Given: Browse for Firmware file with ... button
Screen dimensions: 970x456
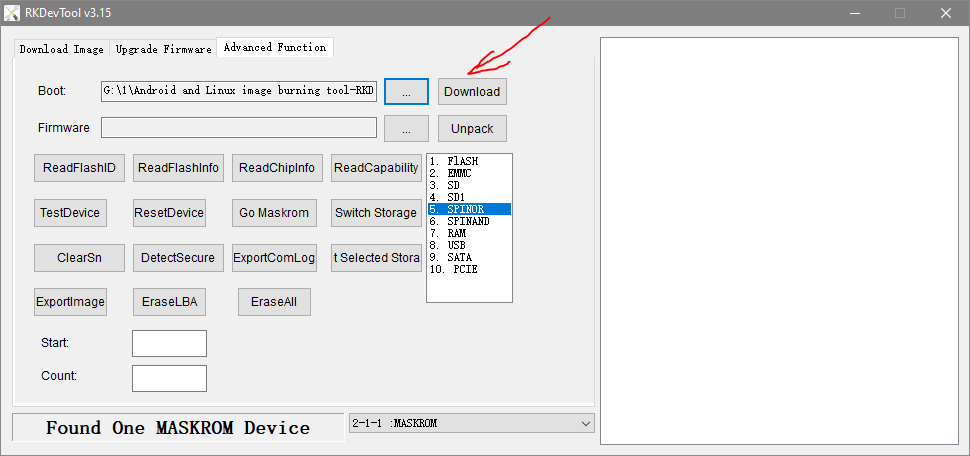Looking at the screenshot, I should point(406,129).
